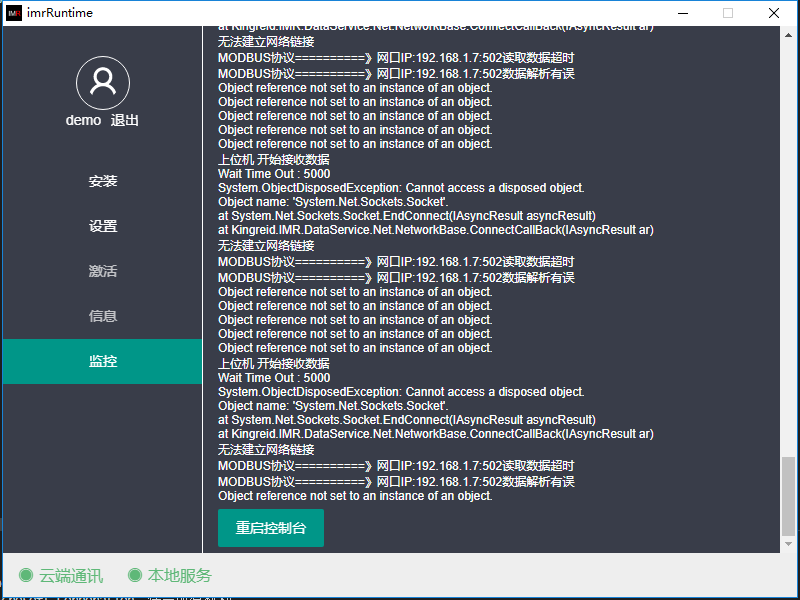Click the 本地服务 green status indicator
800x600 pixels.
tap(135, 575)
